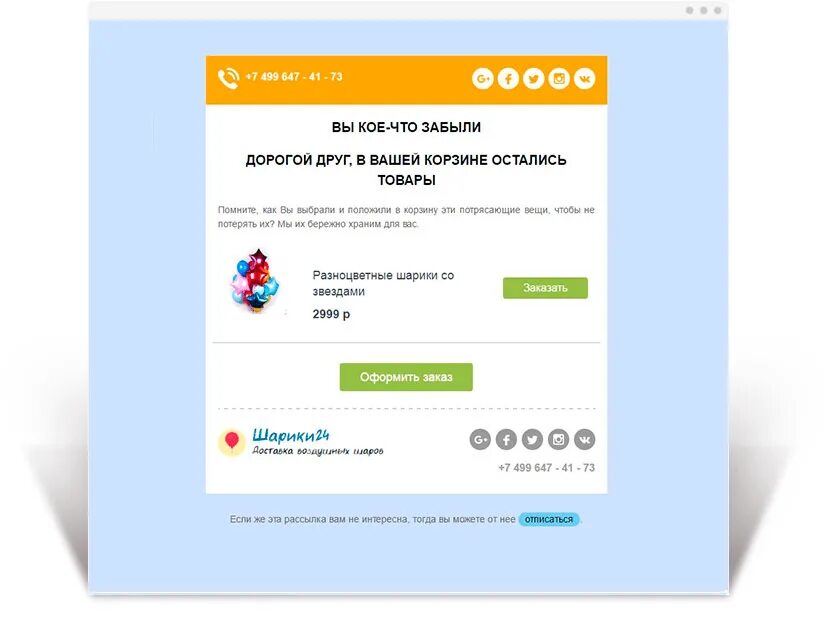Click the red balloon logo icon
This screenshot has width=826, height=638.
pyautogui.click(x=232, y=441)
